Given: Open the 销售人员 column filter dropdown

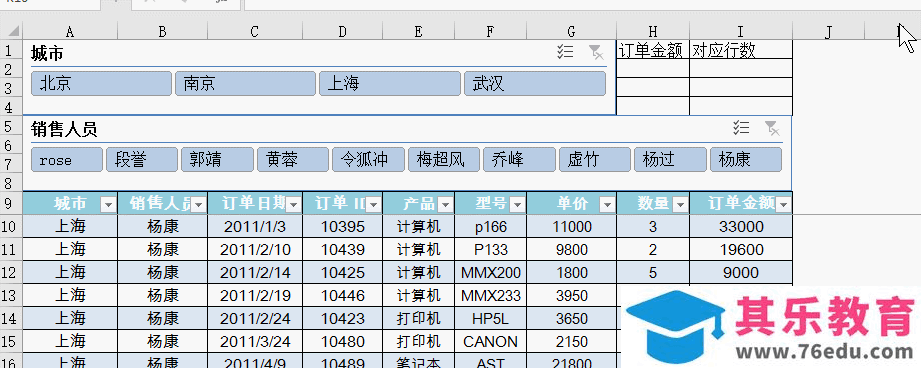Looking at the screenshot, I should coord(199,205).
